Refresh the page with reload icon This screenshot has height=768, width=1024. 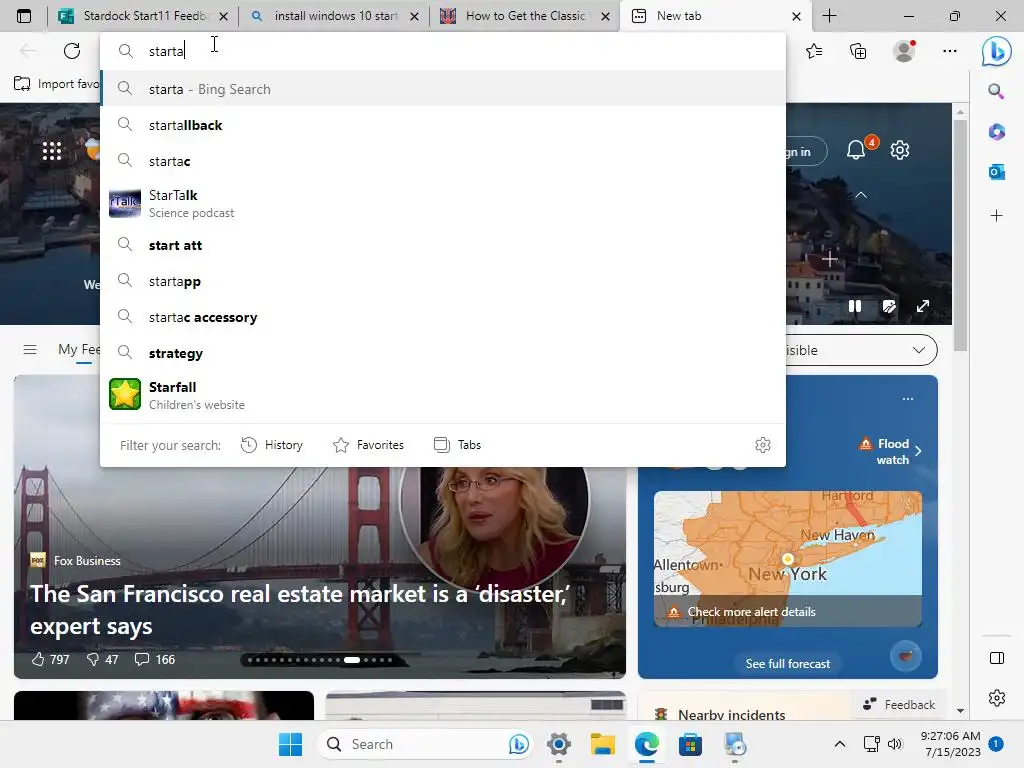point(72,51)
